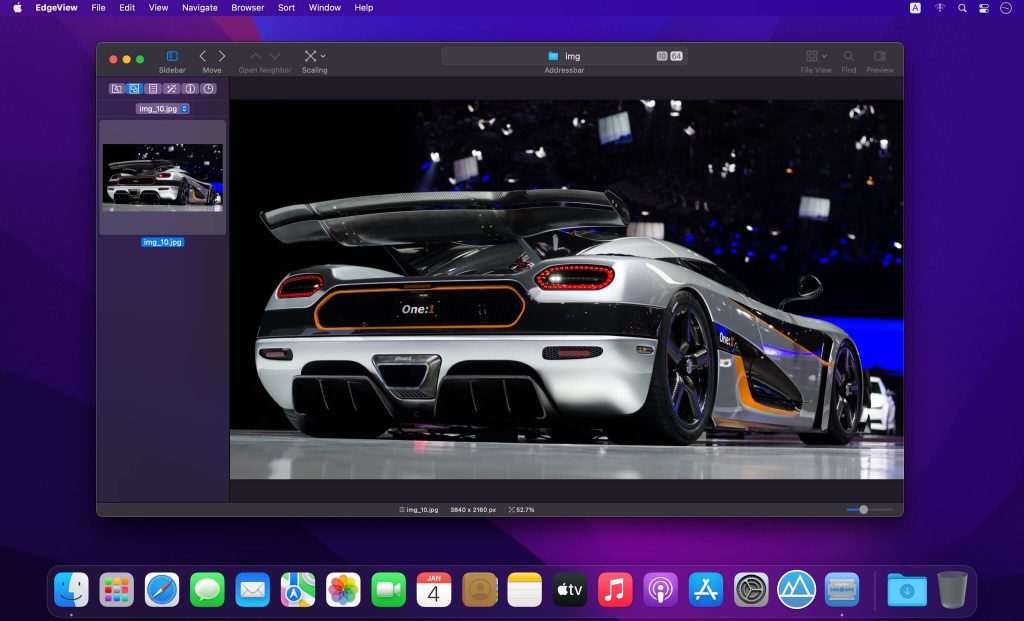Open the Sort menu
The height and width of the screenshot is (621, 1024).
click(285, 8)
